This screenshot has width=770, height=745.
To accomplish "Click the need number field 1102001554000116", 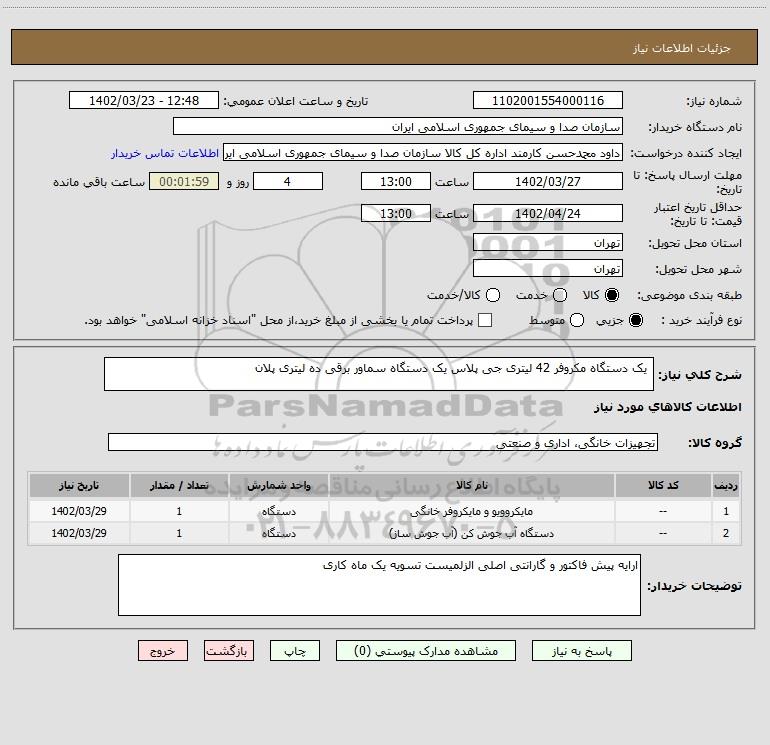I will (x=548, y=101).
